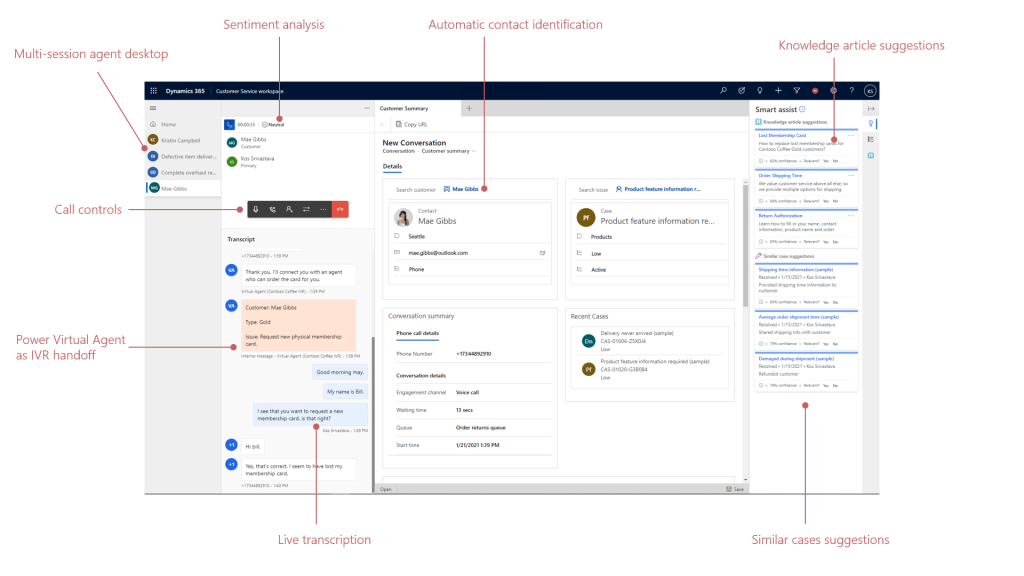Screen dimensions: 1024x576
Task: Mute the microphone in call controls
Action: click(256, 210)
